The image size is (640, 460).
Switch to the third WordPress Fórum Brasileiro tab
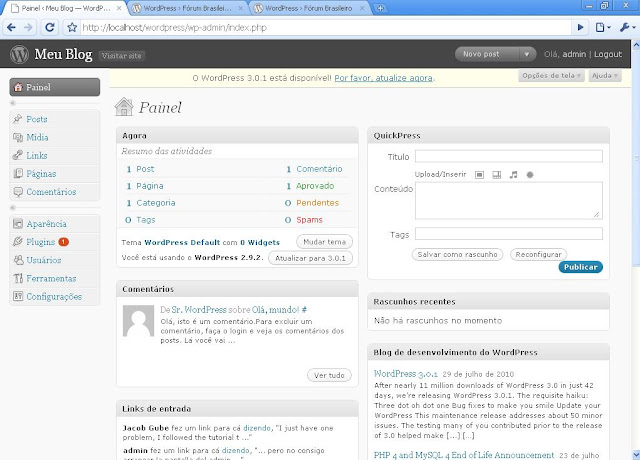click(x=309, y=8)
